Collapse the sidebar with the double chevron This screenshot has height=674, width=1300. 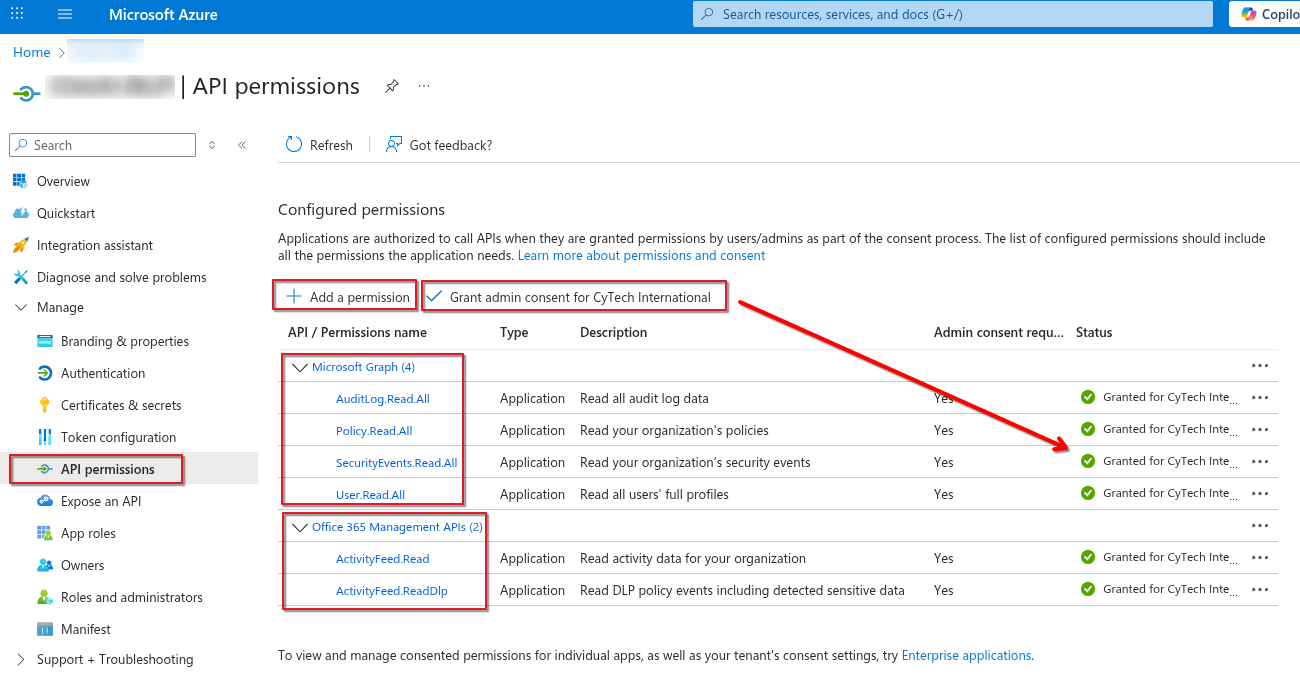[x=242, y=145]
